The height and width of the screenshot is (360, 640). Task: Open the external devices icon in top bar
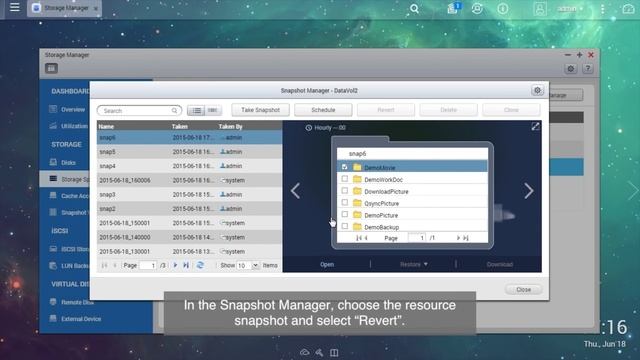click(x=477, y=9)
